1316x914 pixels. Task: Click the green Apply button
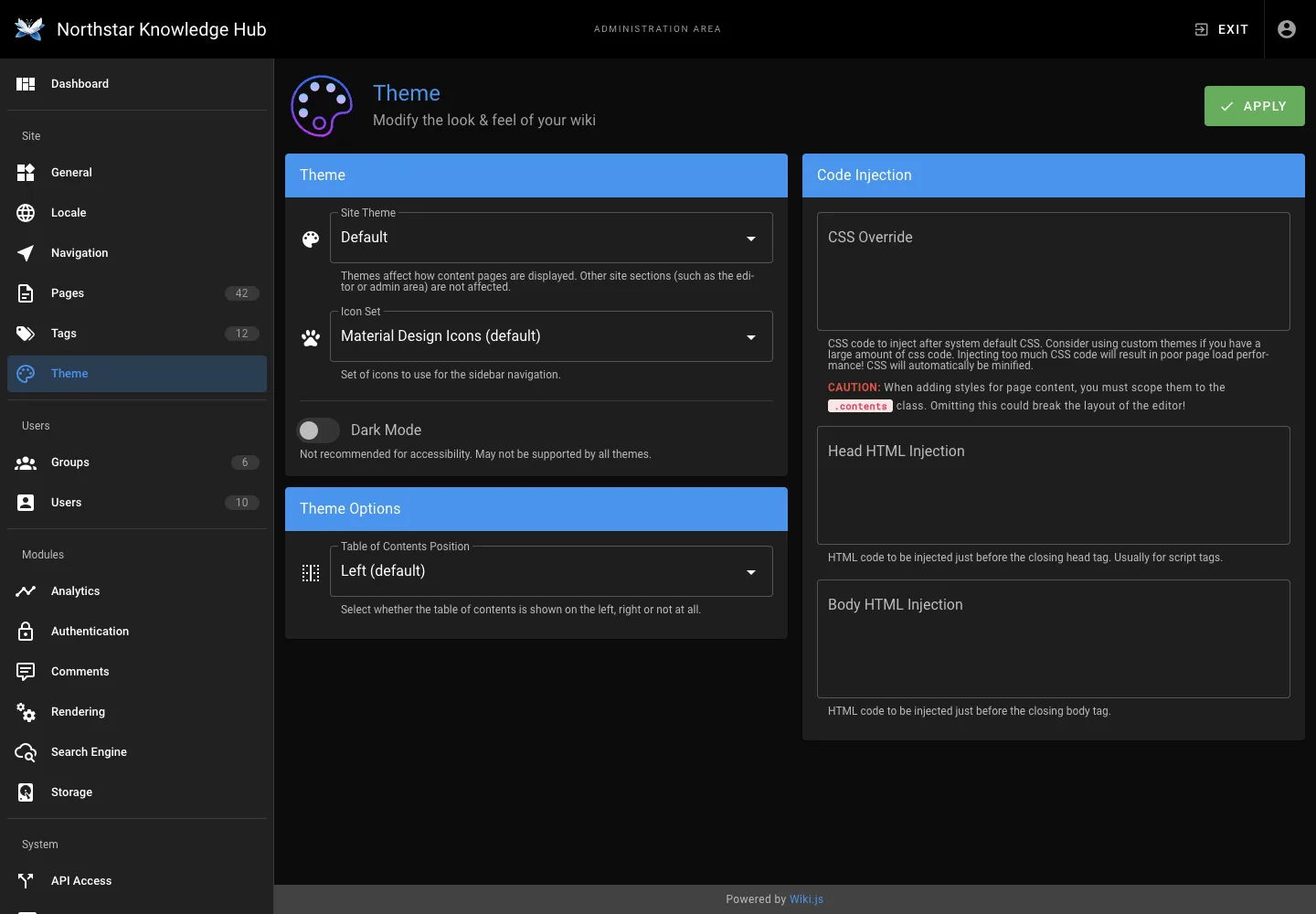(1254, 106)
